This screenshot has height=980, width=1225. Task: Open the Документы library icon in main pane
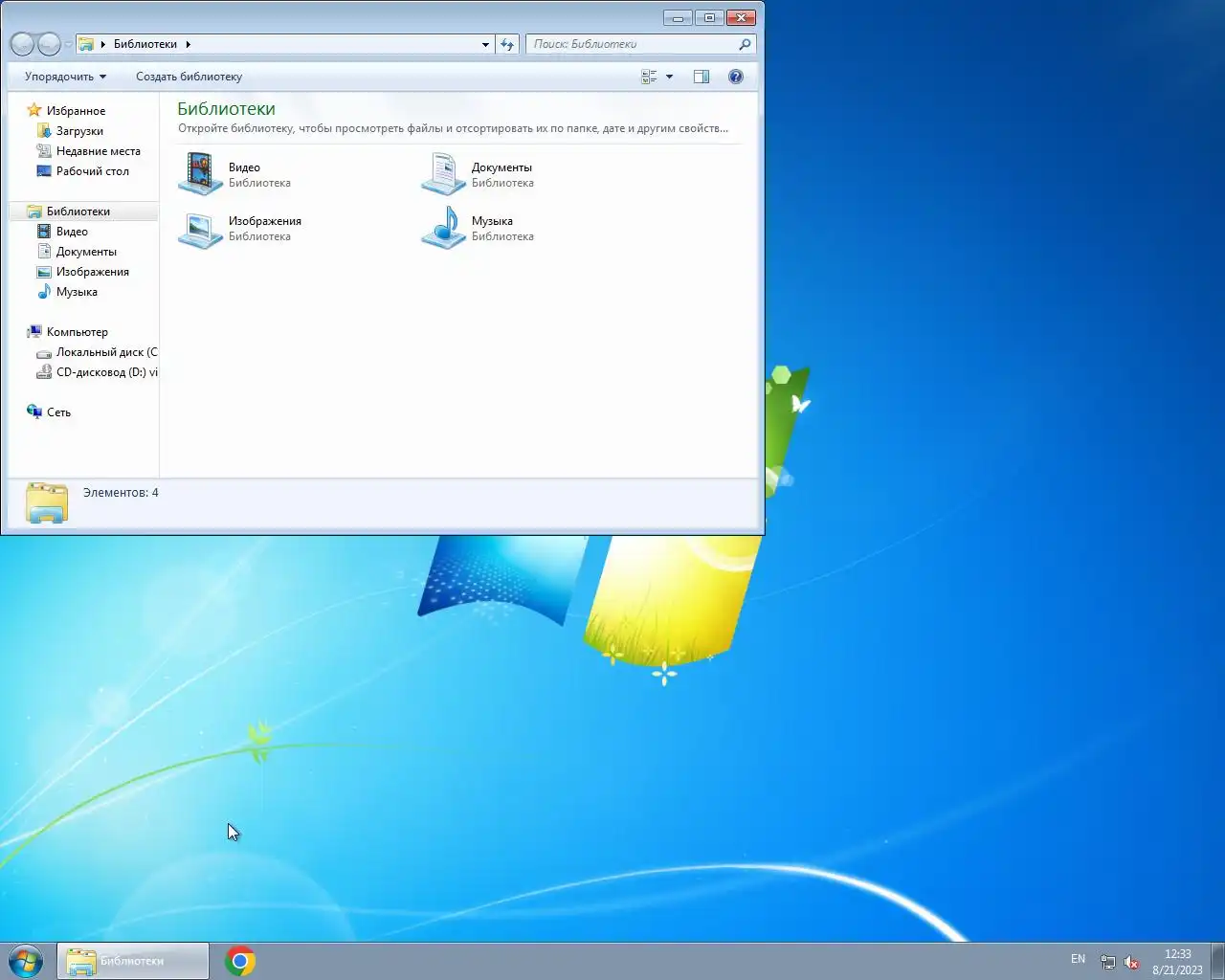point(443,174)
